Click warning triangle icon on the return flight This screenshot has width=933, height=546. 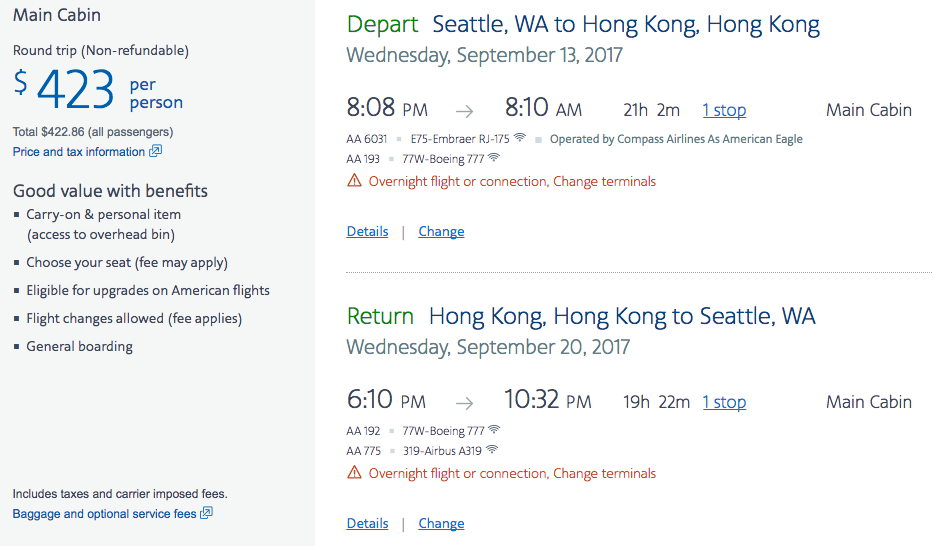(354, 473)
